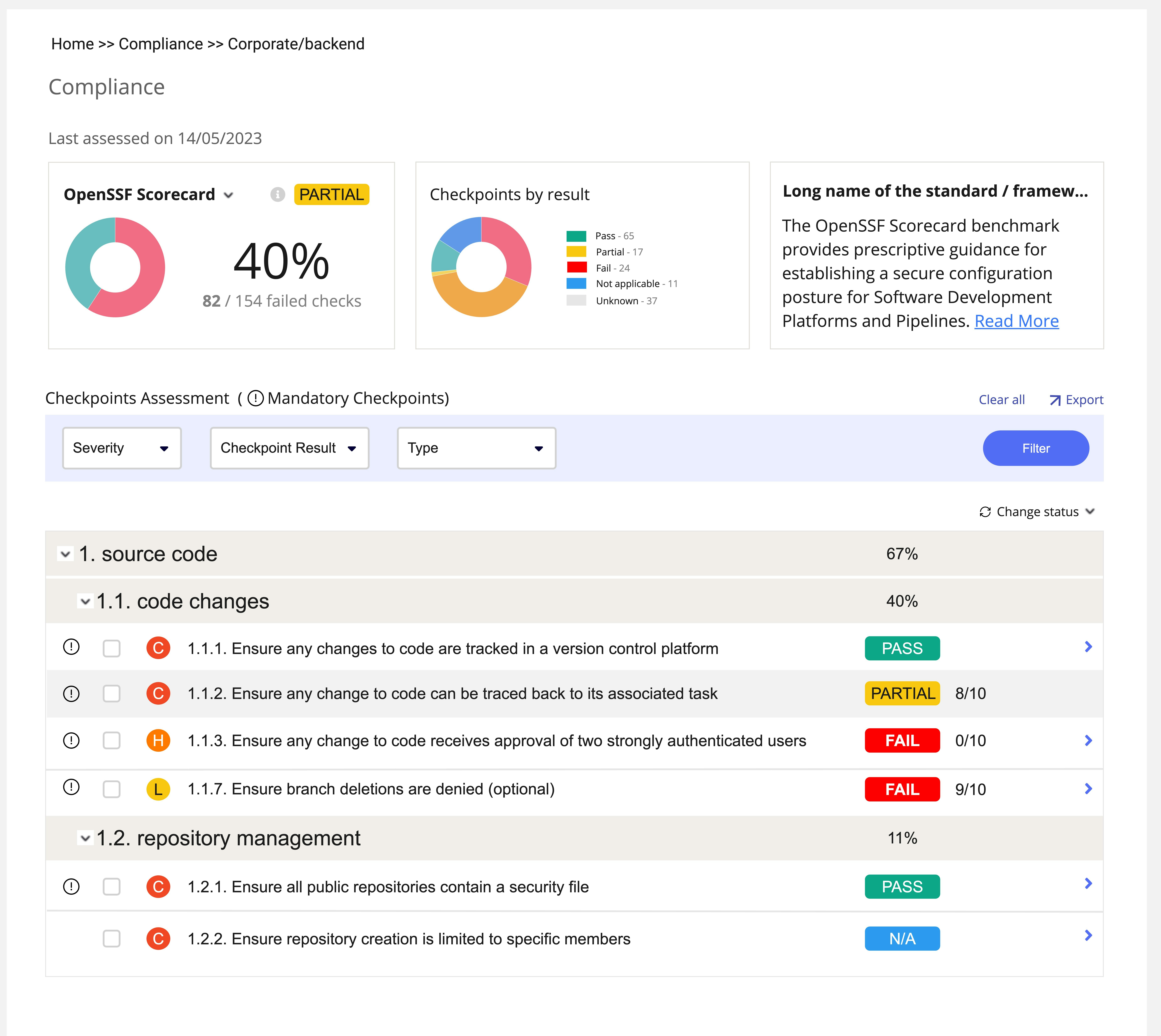This screenshot has width=1161, height=1036.
Task: Click Critical severity badge on row 1.2.2
Action: click(x=158, y=939)
